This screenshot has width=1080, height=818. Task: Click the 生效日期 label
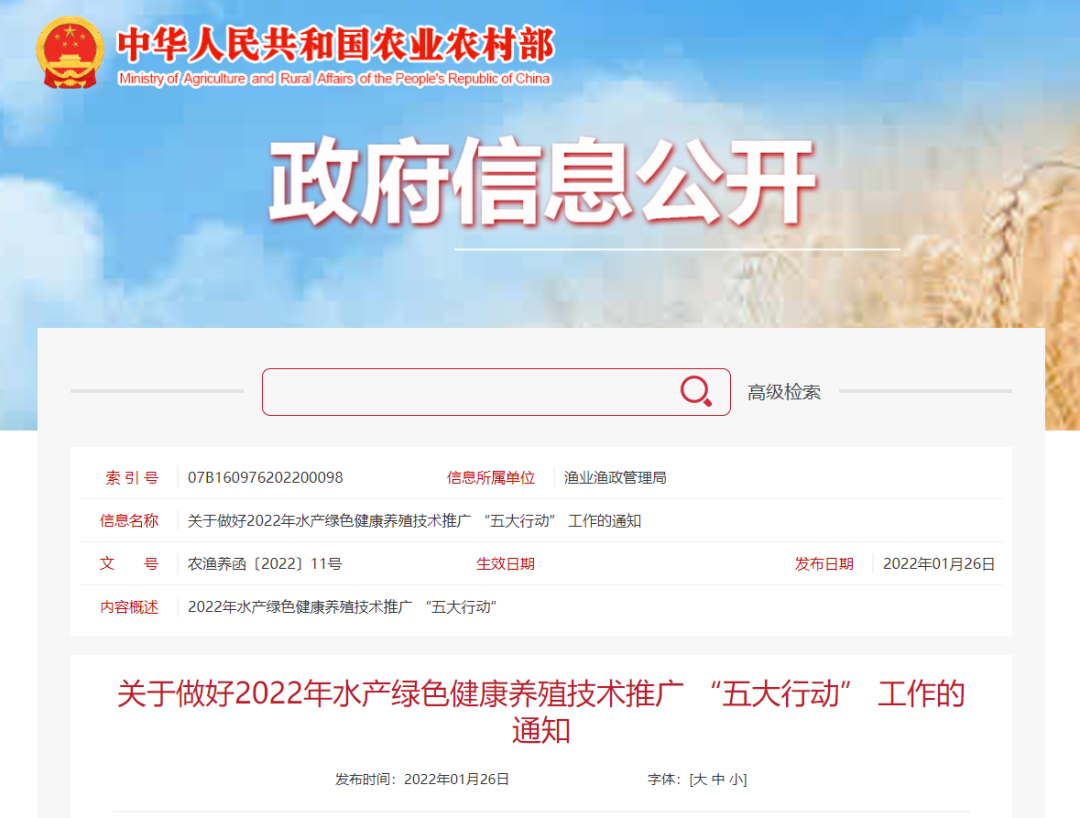click(x=506, y=564)
